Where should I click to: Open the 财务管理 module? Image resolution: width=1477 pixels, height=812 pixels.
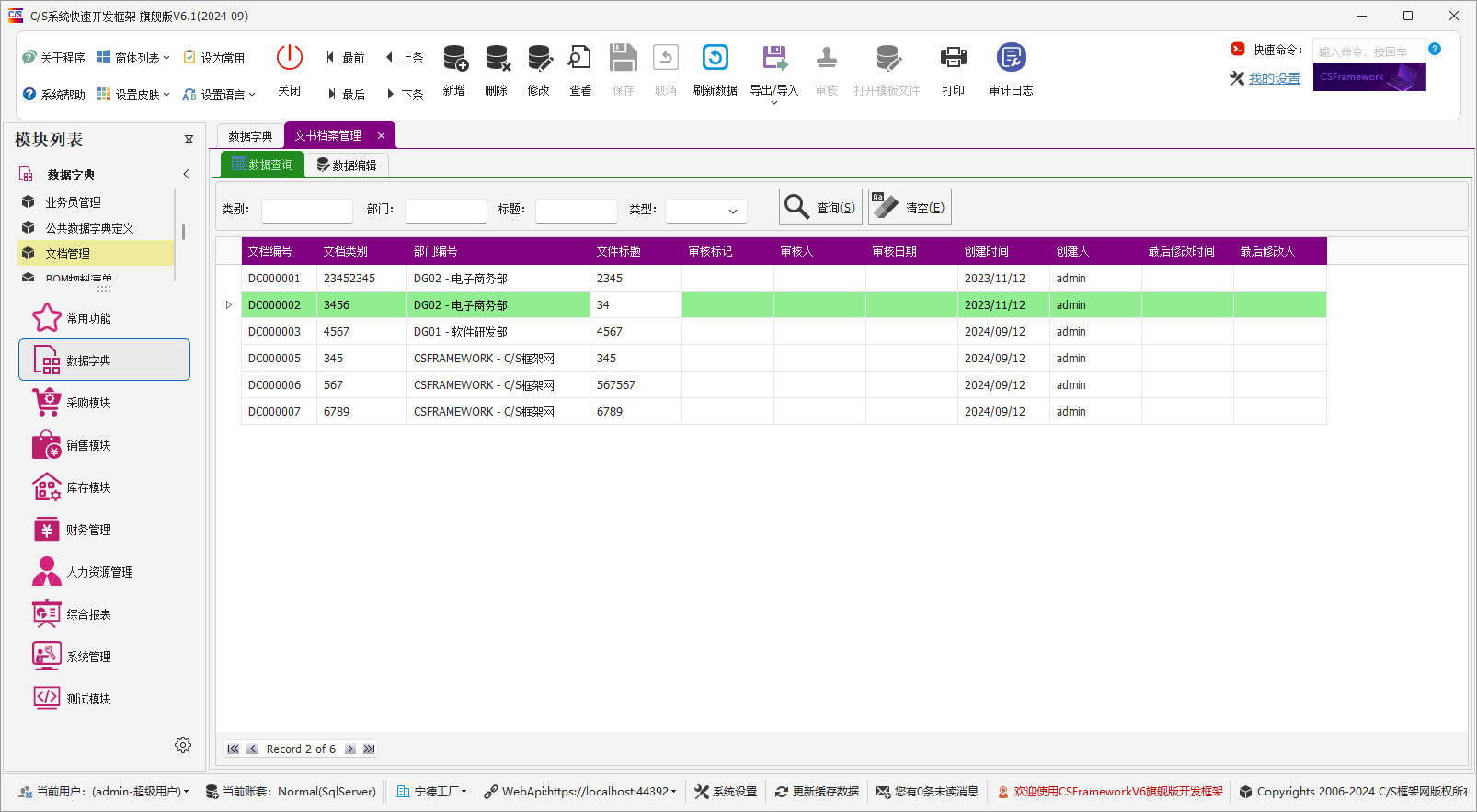[x=104, y=530]
